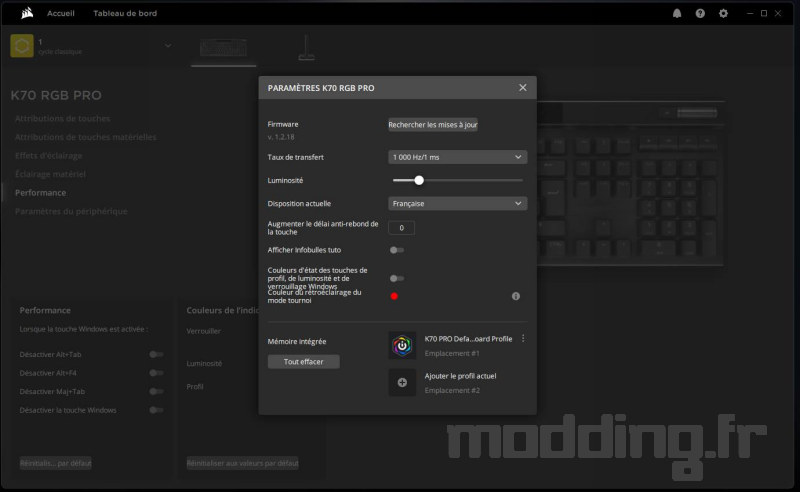Viewport: 800px width, 492px height.
Task: Expand the profile selector chevron
Action: (168, 46)
